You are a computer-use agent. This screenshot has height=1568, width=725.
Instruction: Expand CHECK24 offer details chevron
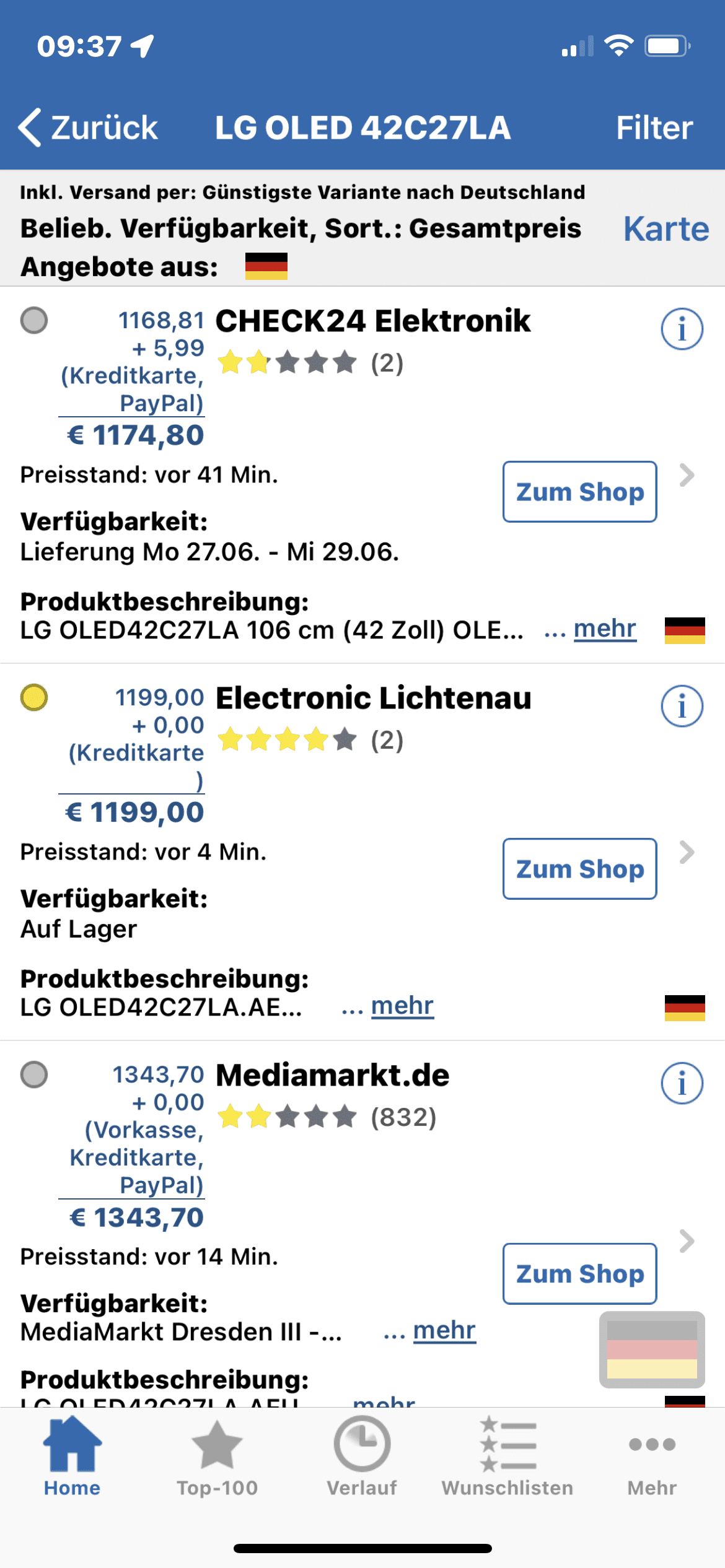coord(687,475)
